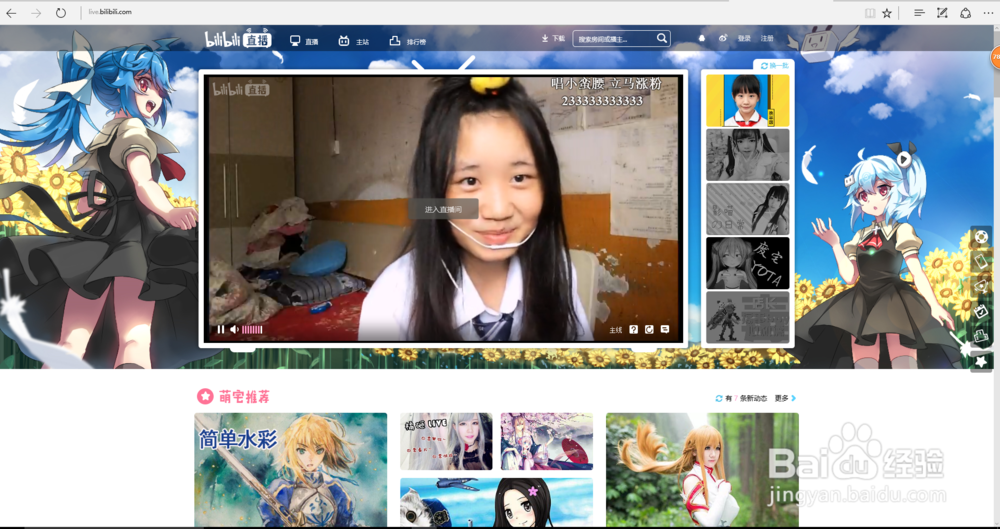
Task: Click the browser share icon
Action: click(965, 13)
